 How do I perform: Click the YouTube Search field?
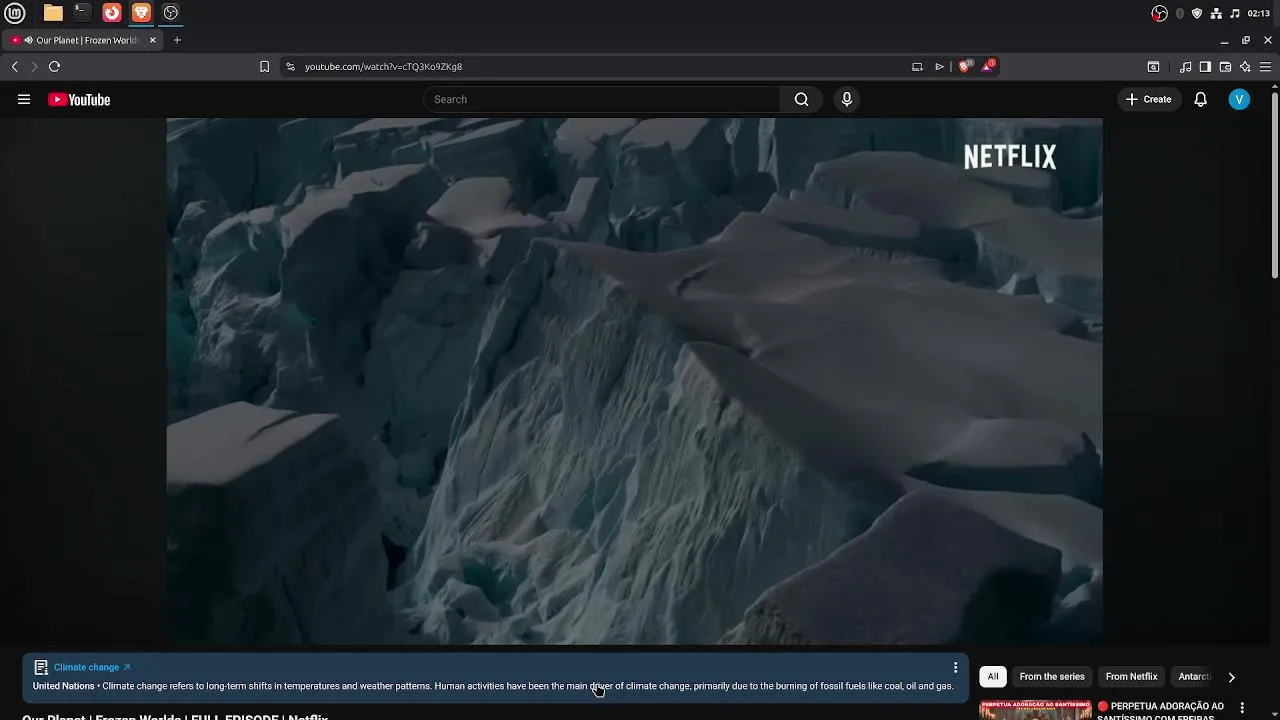tap(601, 99)
